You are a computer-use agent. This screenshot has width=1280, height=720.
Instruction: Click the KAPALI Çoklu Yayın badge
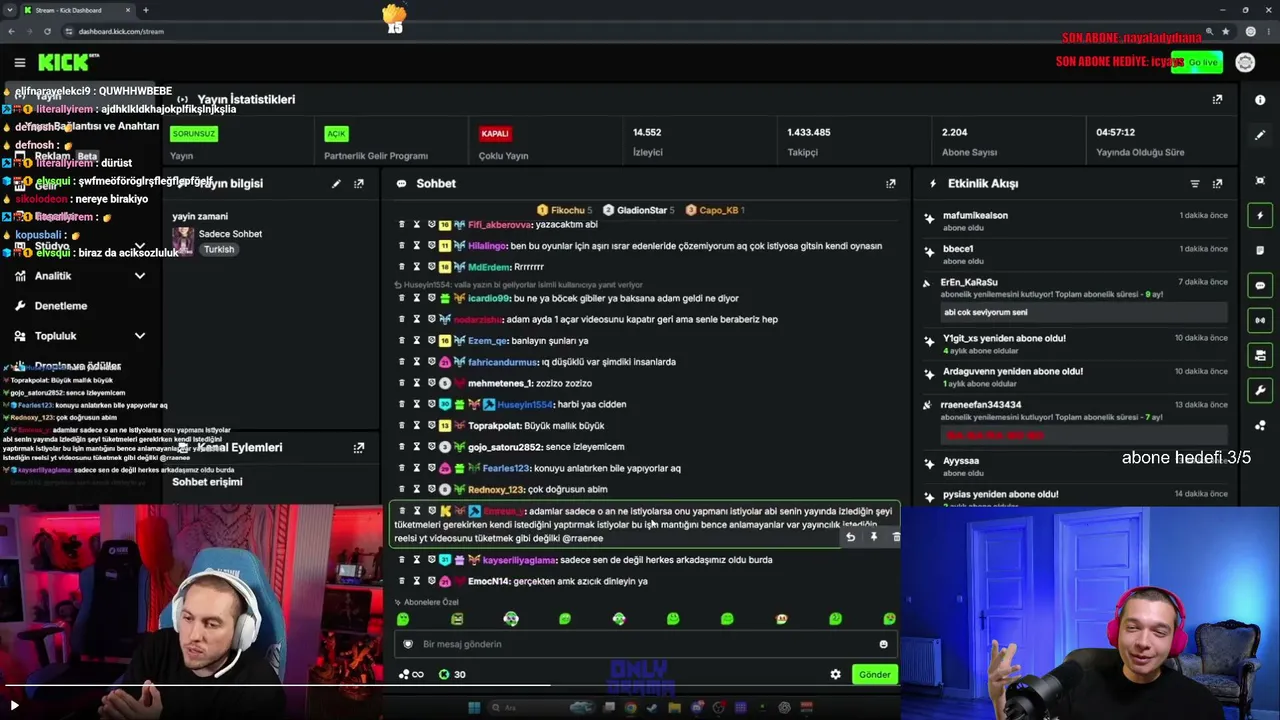495,133
